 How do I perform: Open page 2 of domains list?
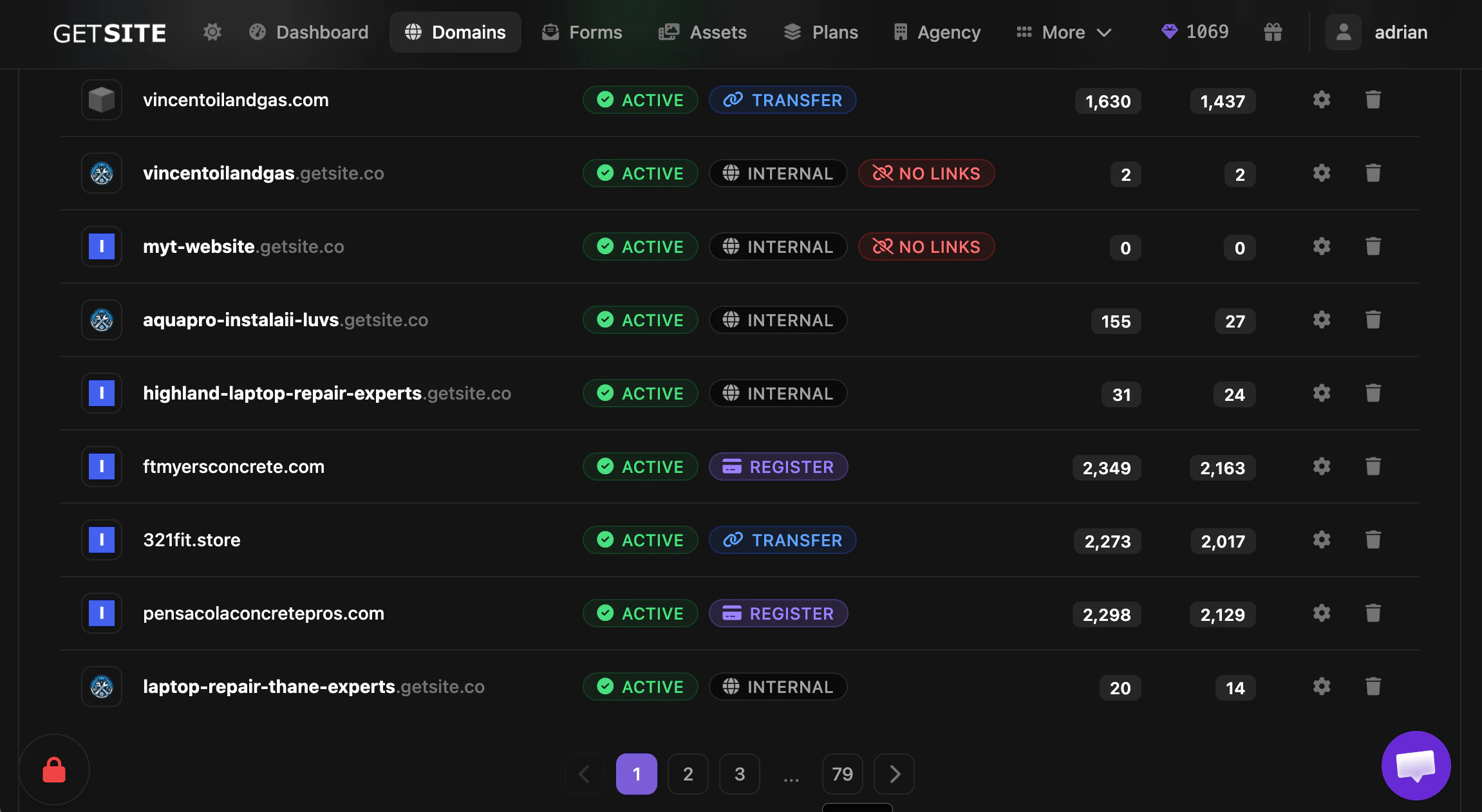click(x=688, y=773)
